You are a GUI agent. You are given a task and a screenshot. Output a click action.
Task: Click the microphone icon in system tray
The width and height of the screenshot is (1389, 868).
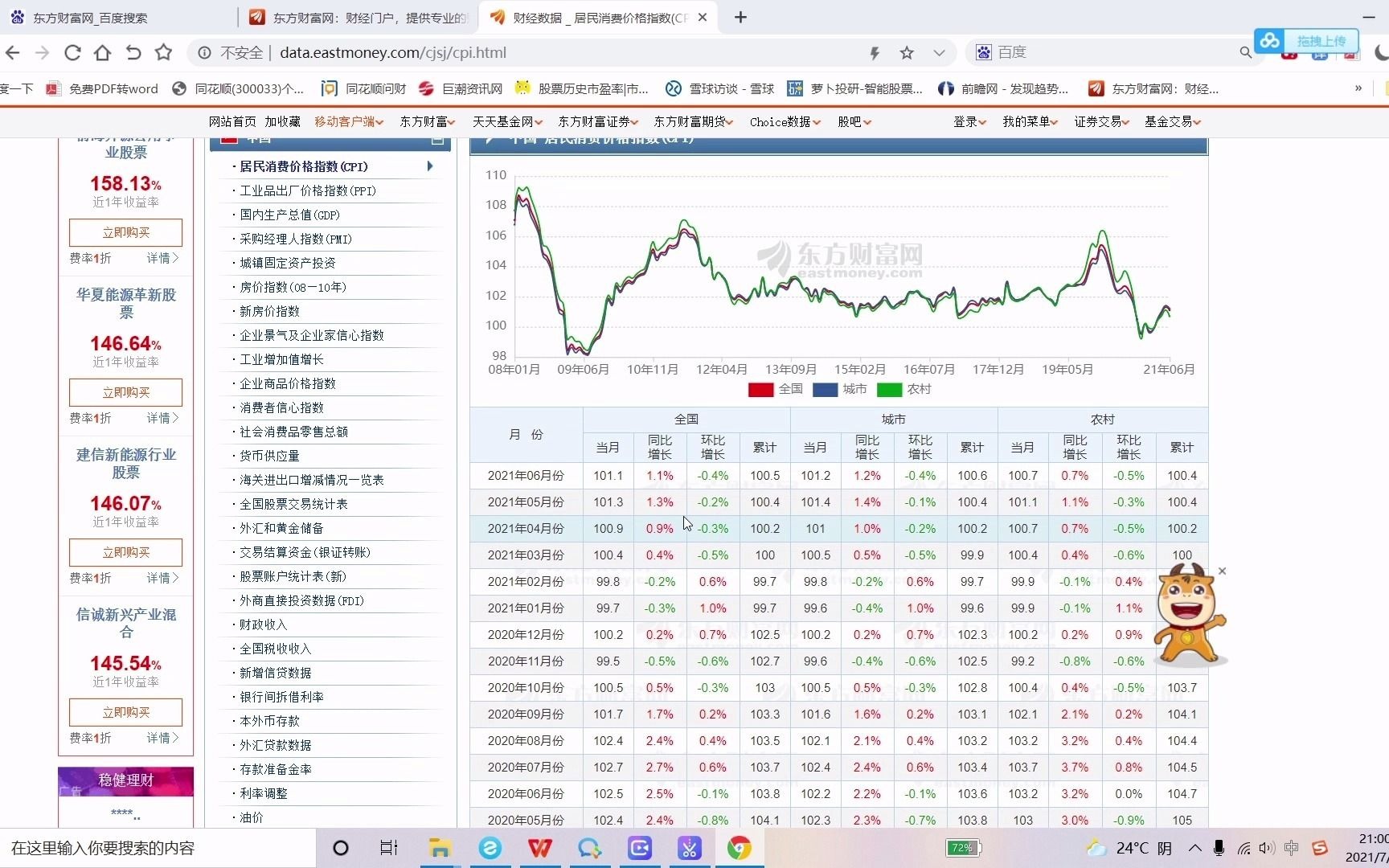pos(1219,848)
